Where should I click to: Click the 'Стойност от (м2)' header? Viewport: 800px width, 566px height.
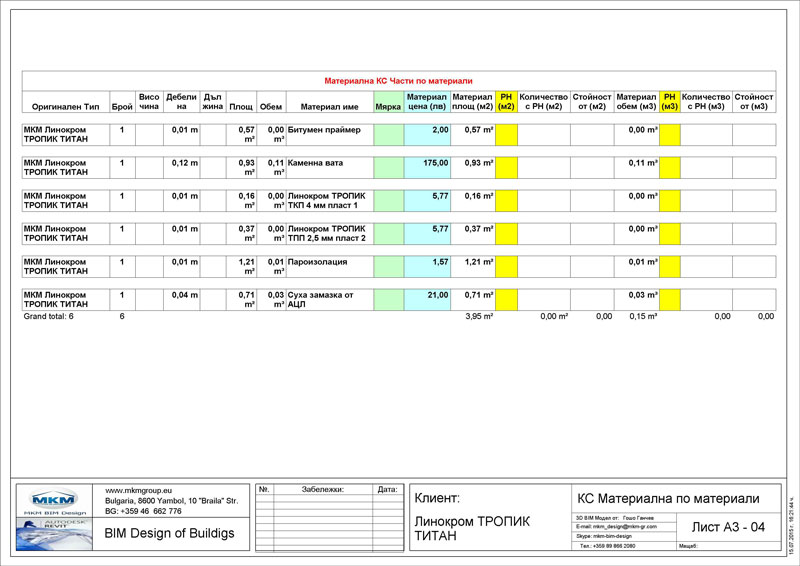[592, 102]
